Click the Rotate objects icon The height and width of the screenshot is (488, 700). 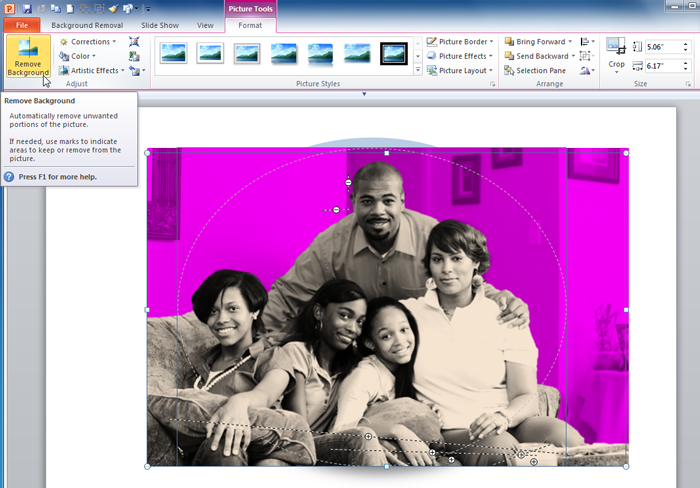click(587, 71)
